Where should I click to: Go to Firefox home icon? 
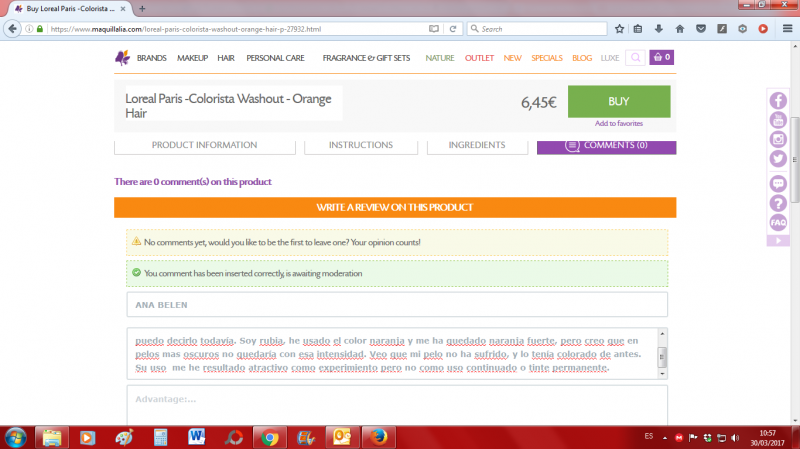680,29
